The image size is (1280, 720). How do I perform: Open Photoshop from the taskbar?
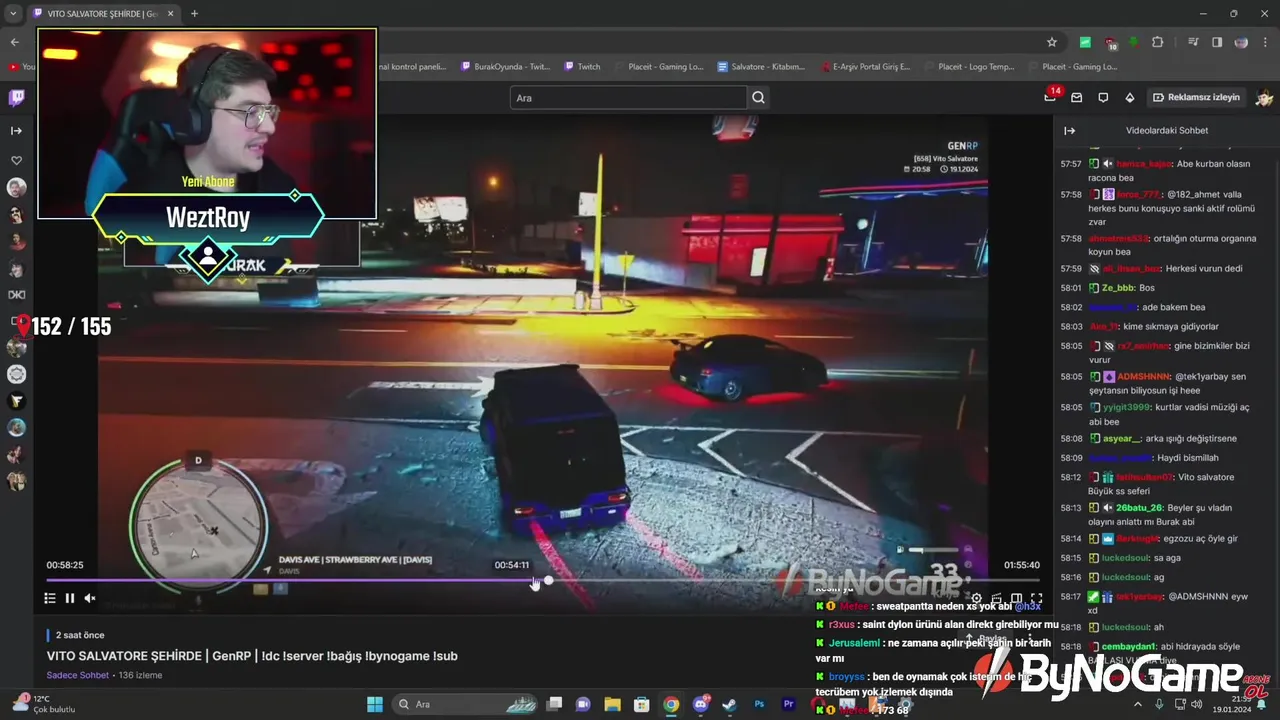(x=760, y=704)
